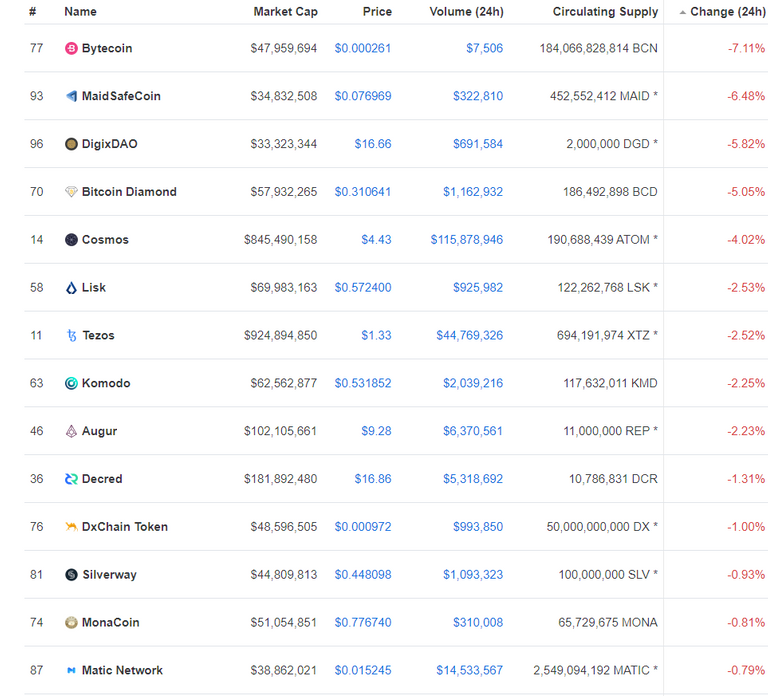
Task: Select Bitcoin Diamond market cap $57,932,265
Action: tap(284, 192)
